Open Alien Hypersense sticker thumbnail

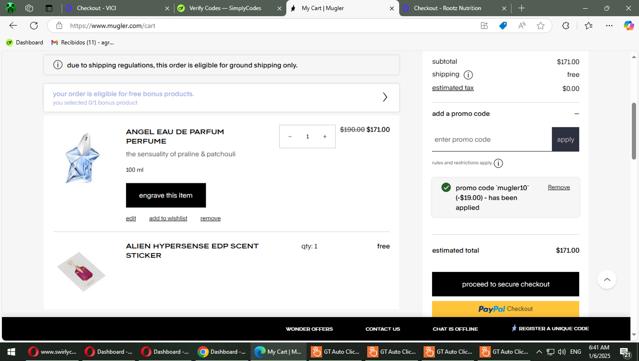tap(81, 271)
